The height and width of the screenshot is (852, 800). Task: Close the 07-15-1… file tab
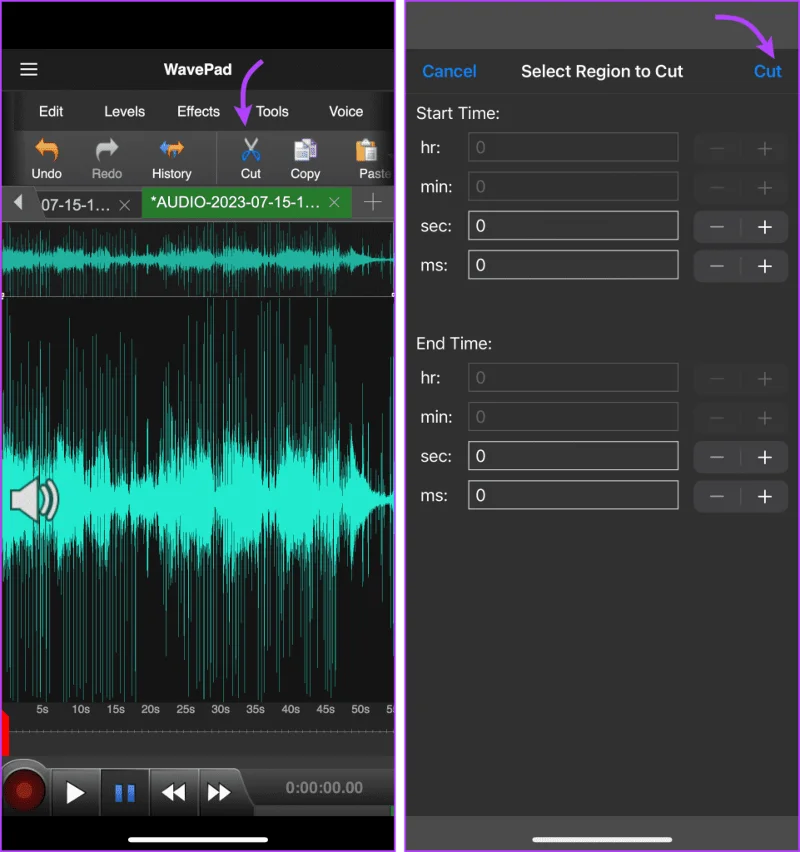(x=124, y=205)
